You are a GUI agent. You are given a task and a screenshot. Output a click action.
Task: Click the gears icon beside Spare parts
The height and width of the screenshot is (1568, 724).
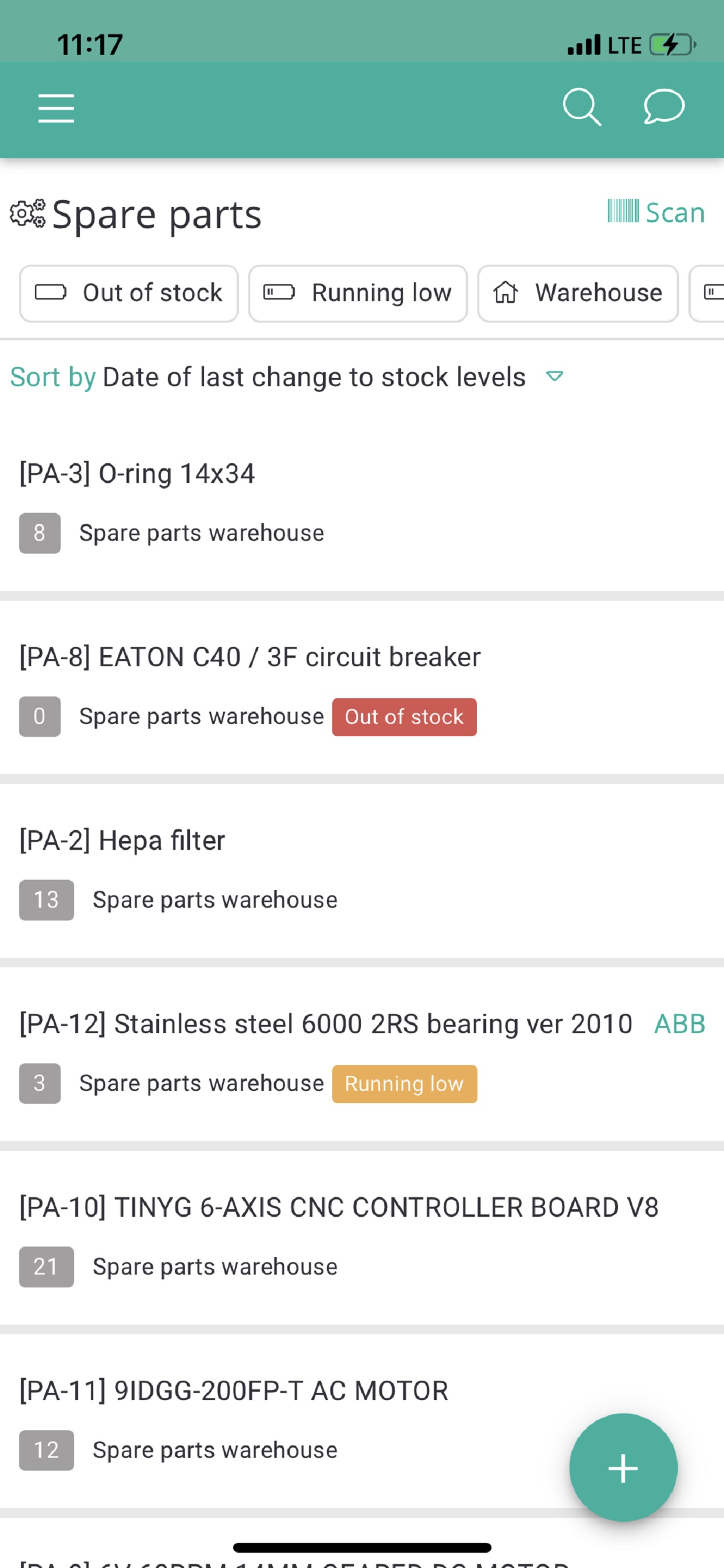coord(27,213)
